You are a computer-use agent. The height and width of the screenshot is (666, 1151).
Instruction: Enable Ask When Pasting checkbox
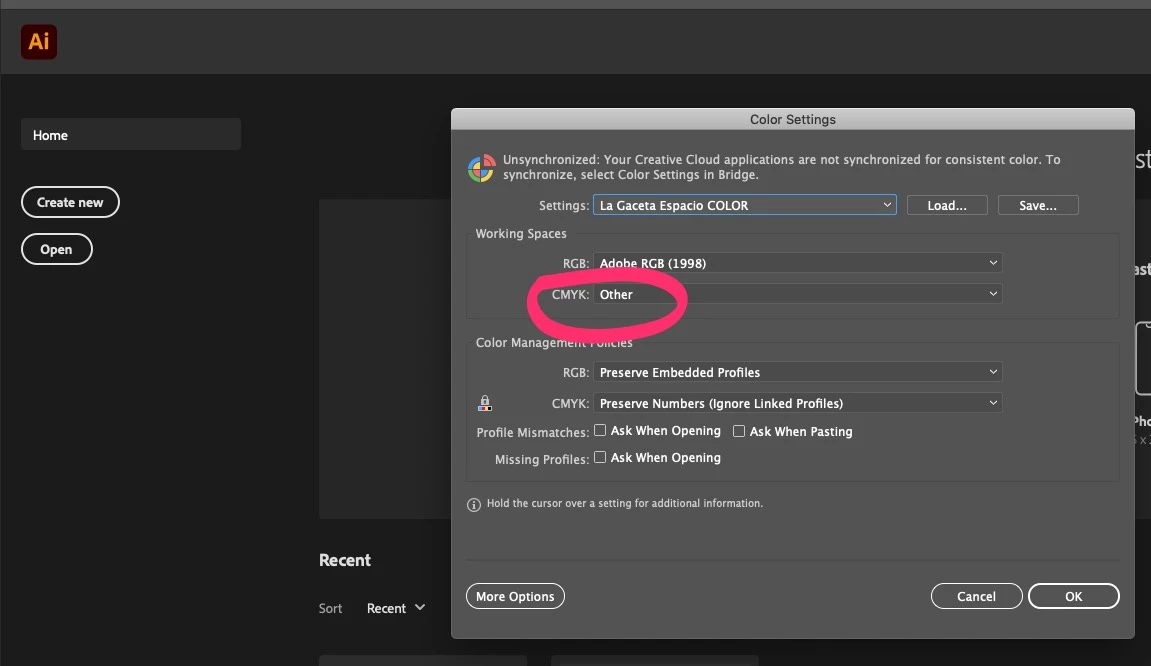pos(738,431)
